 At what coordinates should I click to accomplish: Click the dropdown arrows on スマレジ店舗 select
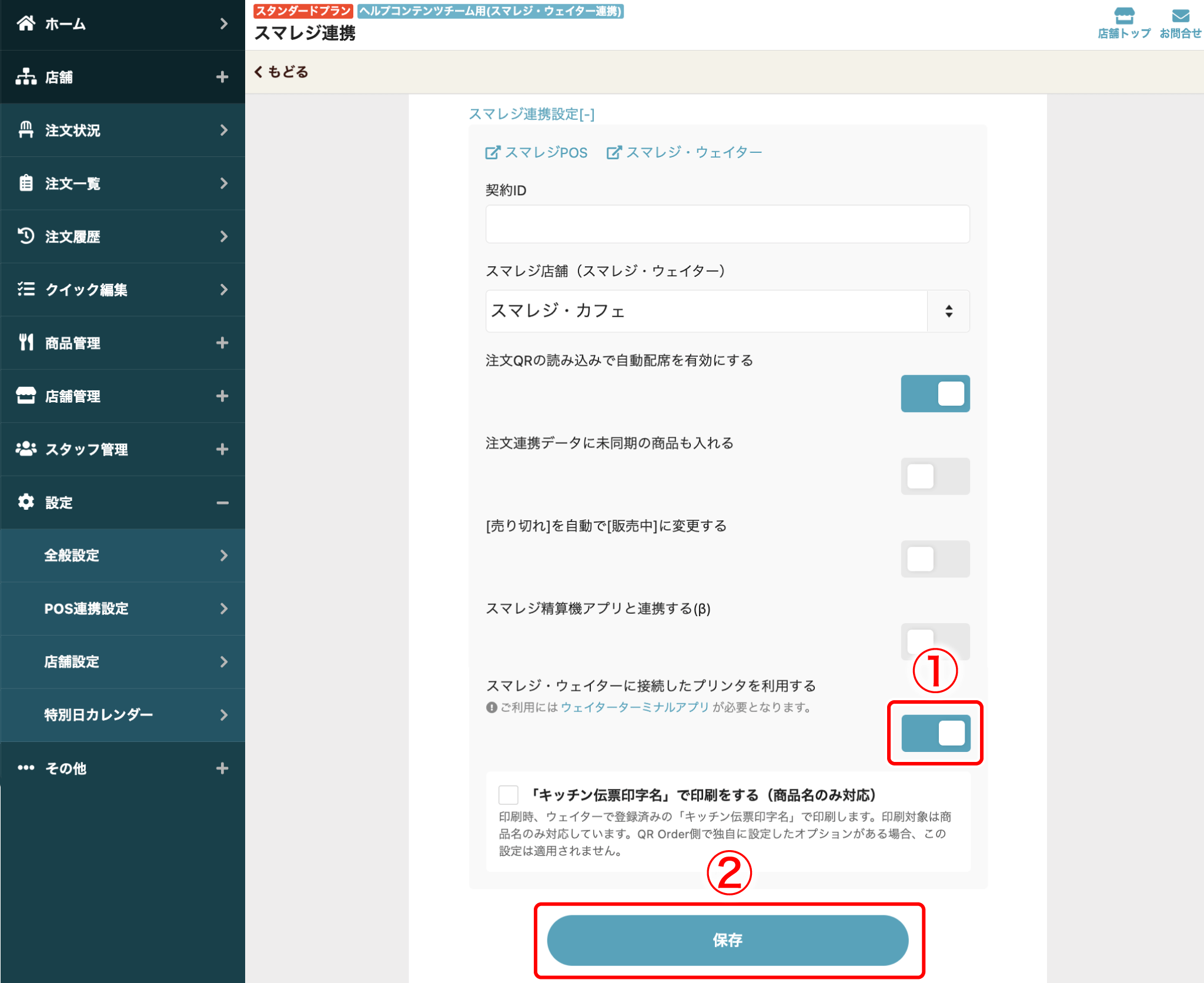coord(949,311)
